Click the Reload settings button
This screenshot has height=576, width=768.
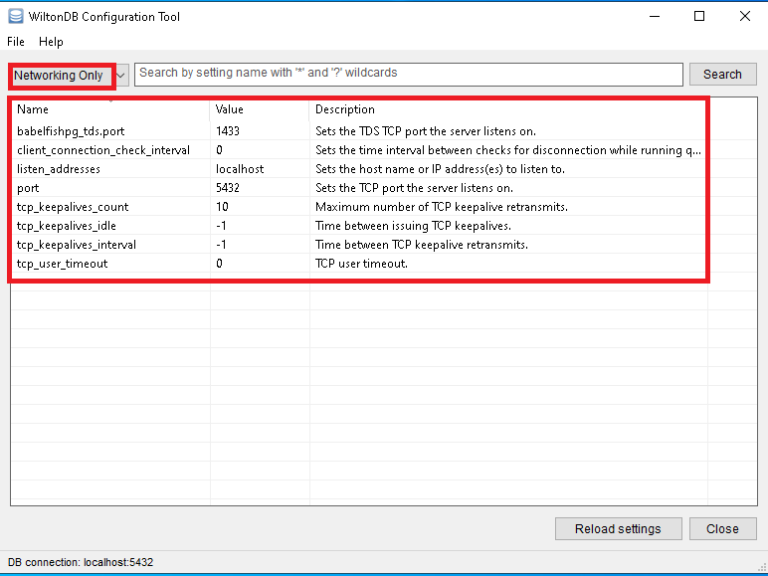pyautogui.click(x=617, y=529)
